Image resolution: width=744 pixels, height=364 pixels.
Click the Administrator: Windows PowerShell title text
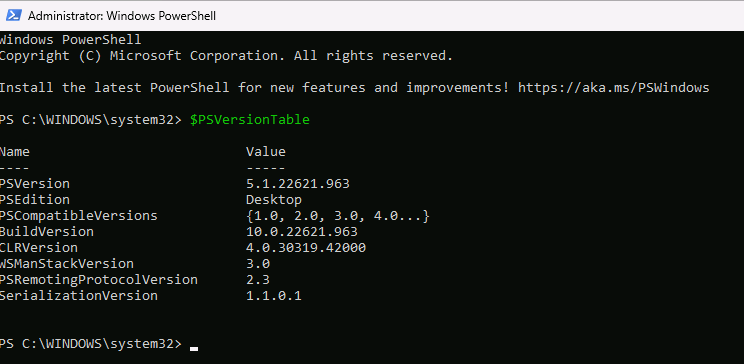122,16
